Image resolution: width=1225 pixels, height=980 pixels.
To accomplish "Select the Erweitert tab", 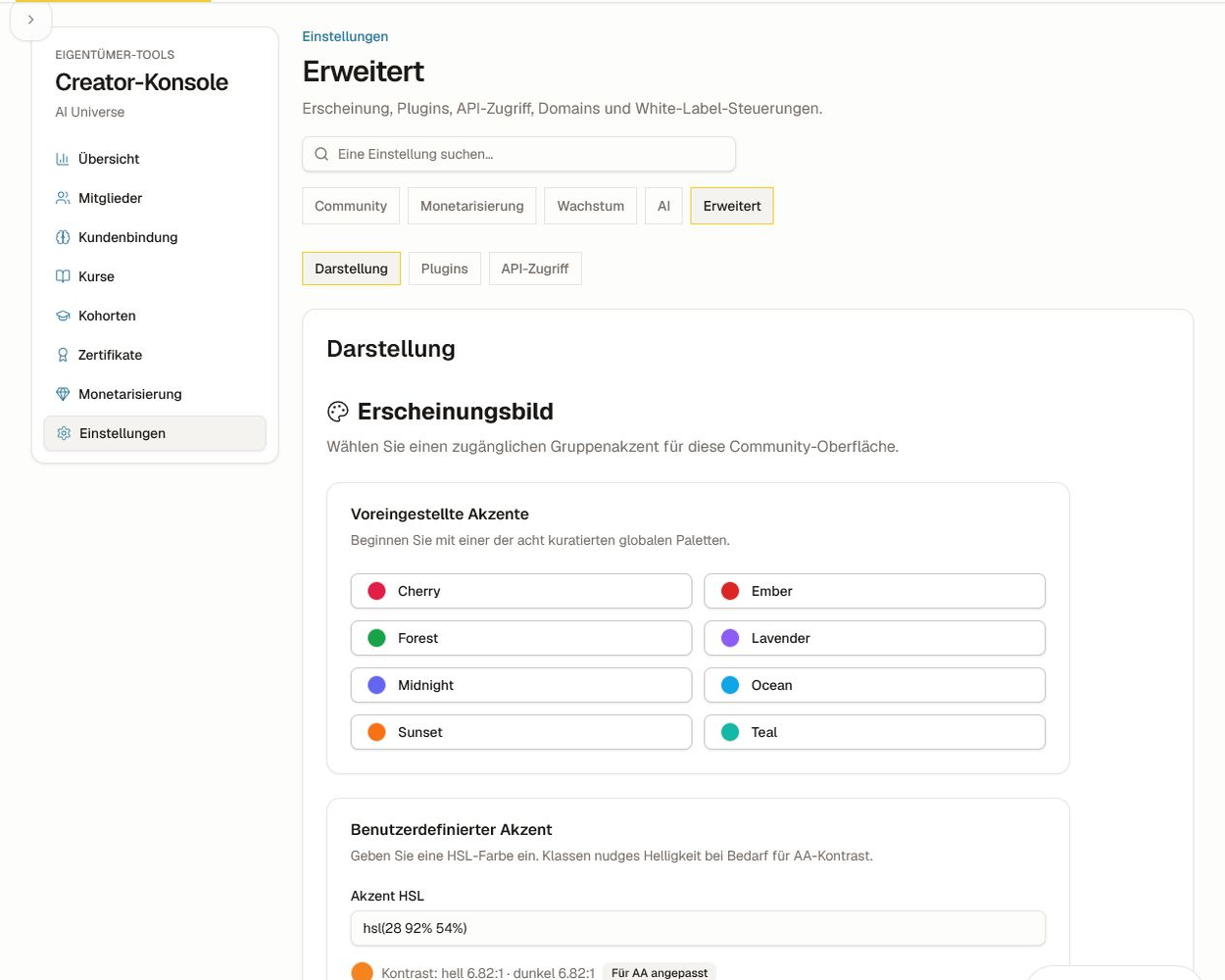I will coord(732,206).
